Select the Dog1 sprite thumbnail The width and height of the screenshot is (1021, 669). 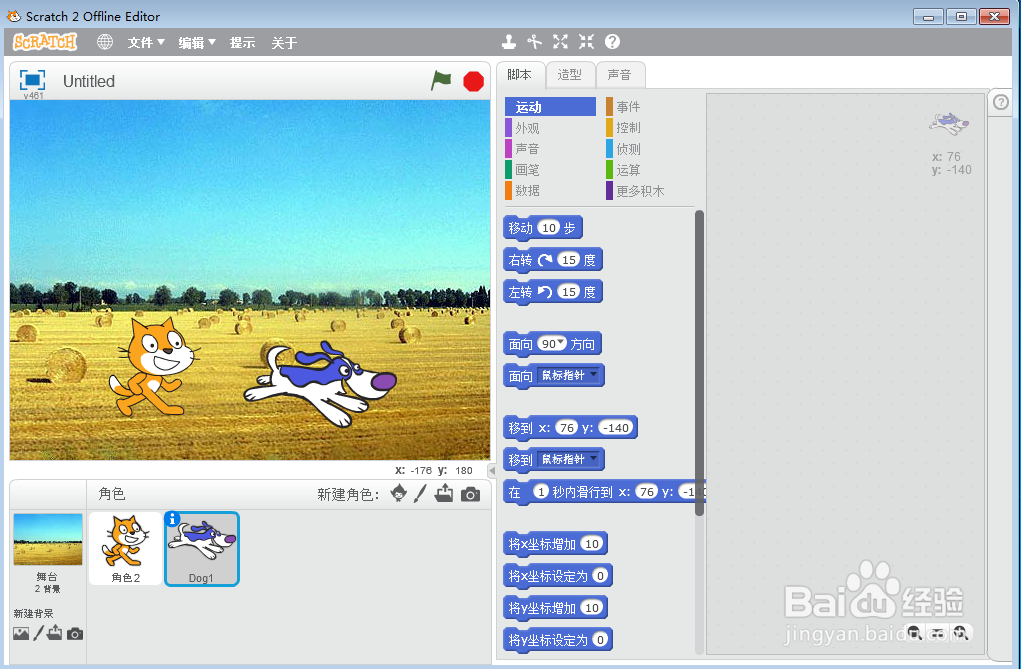pyautogui.click(x=202, y=548)
